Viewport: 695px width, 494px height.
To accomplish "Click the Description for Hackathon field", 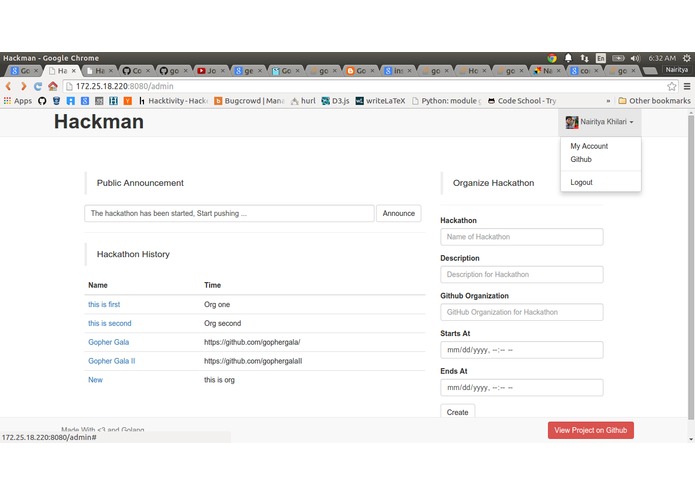I will tap(522, 275).
